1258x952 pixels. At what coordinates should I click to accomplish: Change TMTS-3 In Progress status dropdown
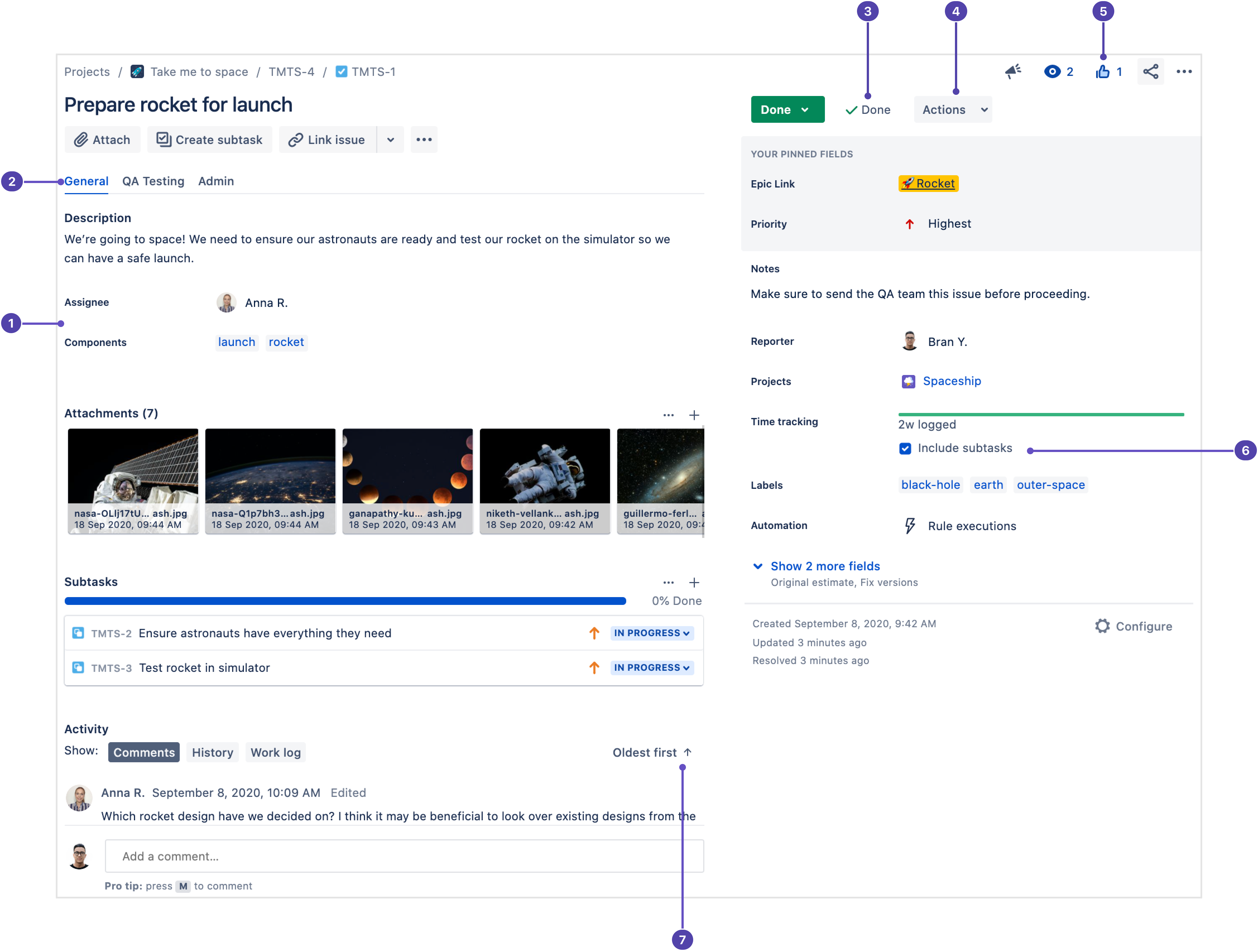(652, 668)
